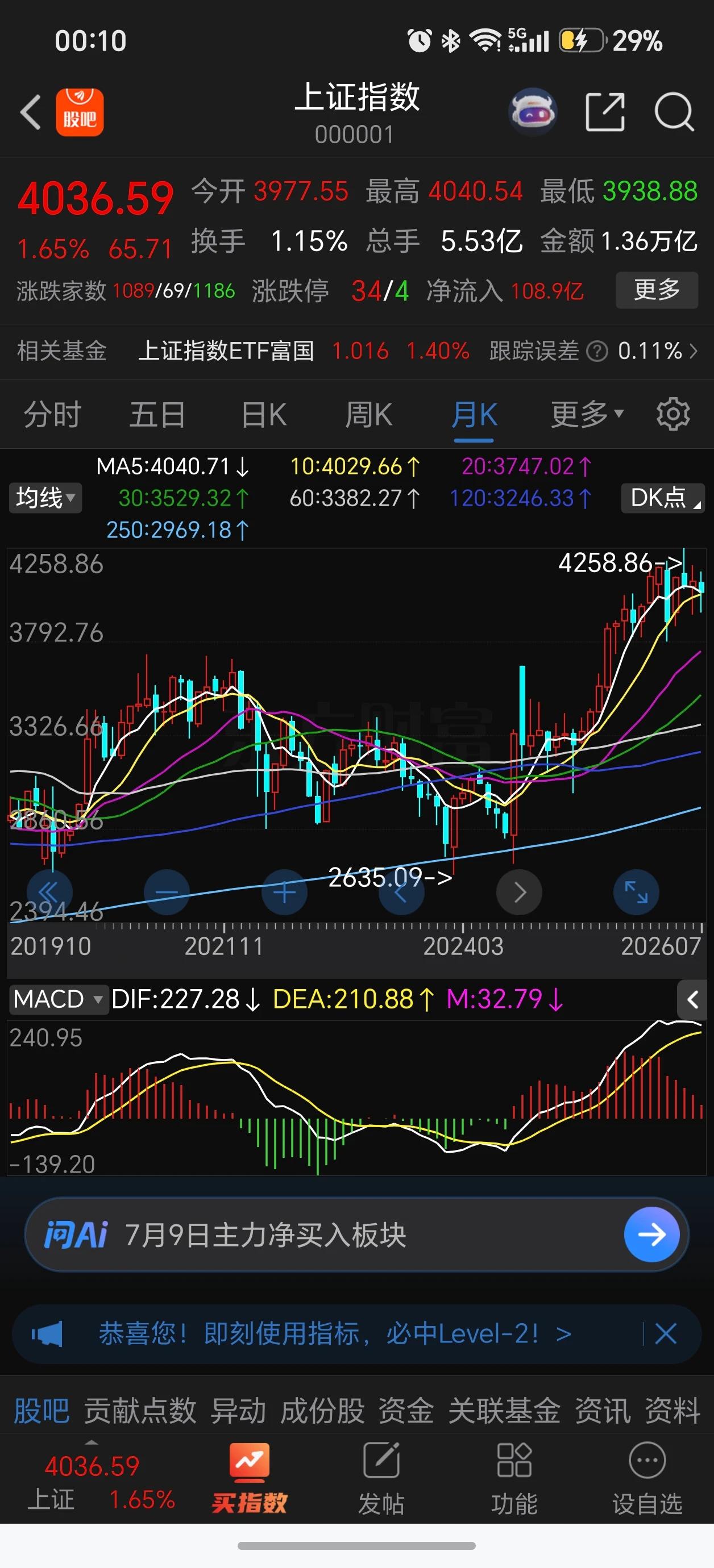Open the 资讯 tab
The image size is (714, 1568).
click(603, 1410)
